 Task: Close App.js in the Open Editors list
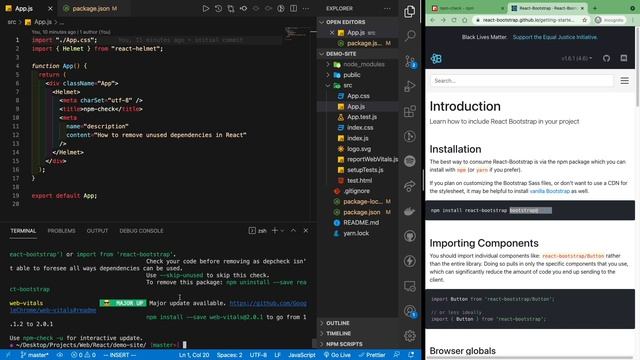[x=331, y=33]
